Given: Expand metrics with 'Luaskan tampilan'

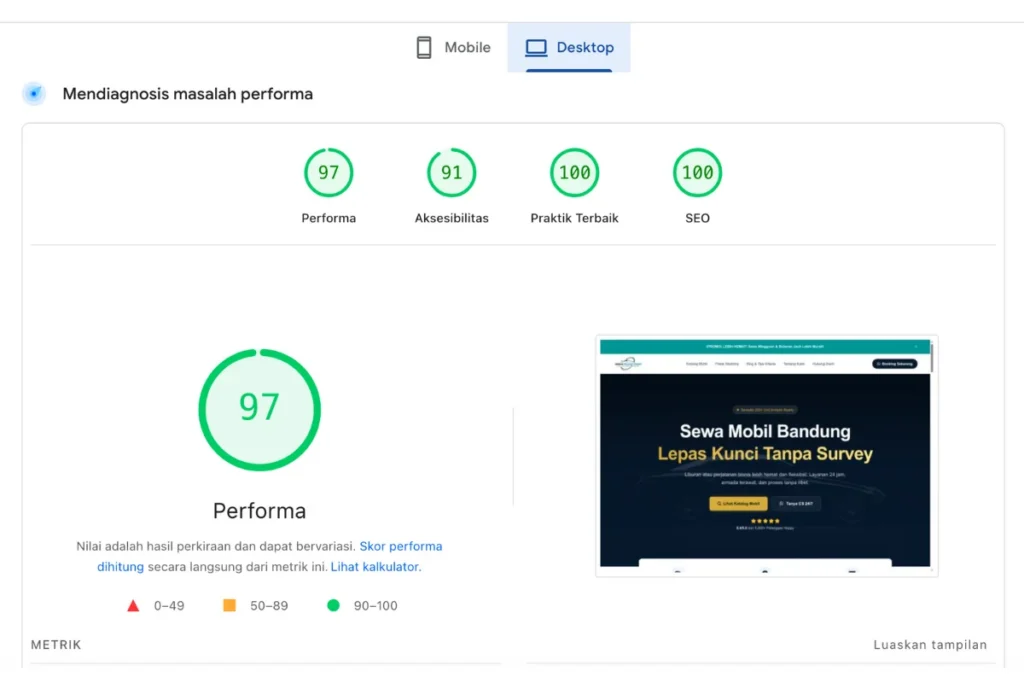Looking at the screenshot, I should pos(930,645).
